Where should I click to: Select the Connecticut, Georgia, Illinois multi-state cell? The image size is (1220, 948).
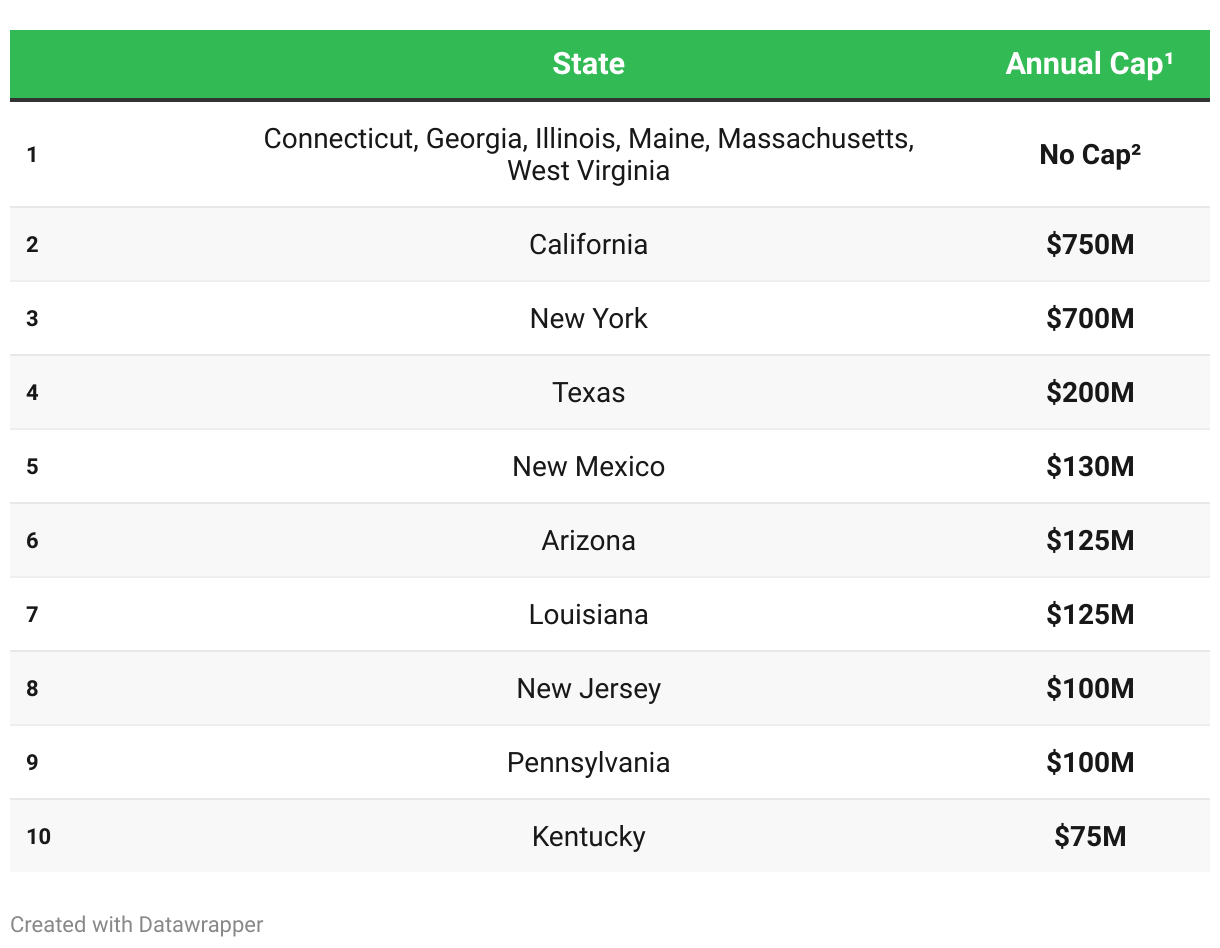(x=588, y=154)
